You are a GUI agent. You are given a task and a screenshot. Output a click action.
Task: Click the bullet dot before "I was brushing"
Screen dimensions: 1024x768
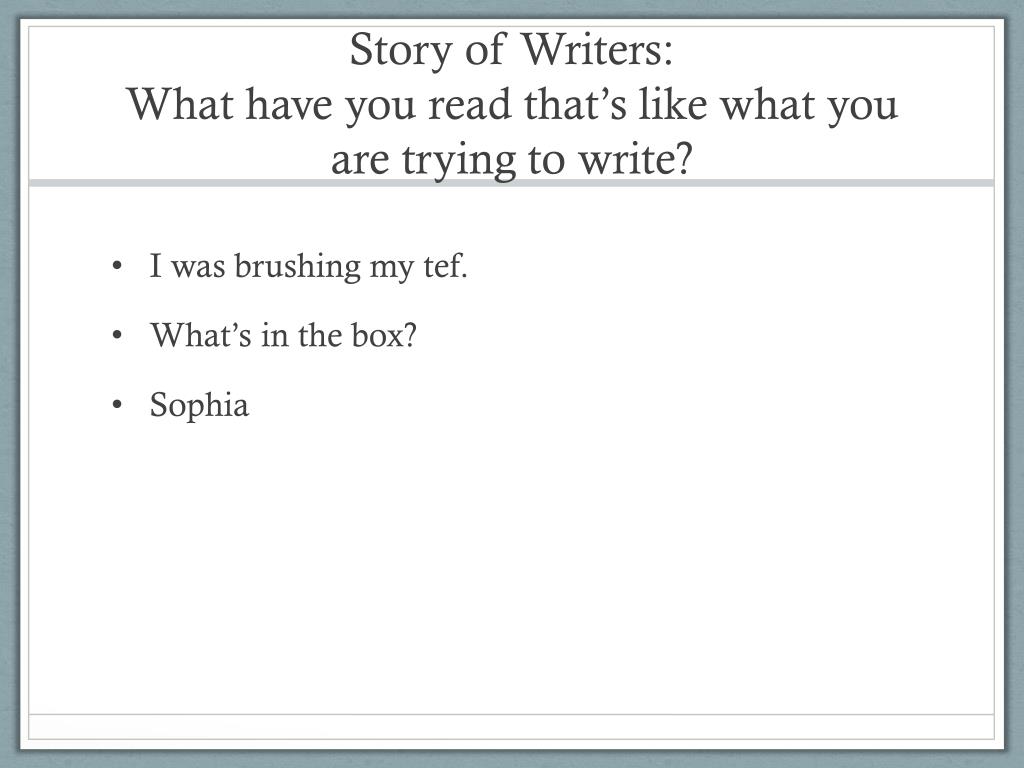pos(117,266)
